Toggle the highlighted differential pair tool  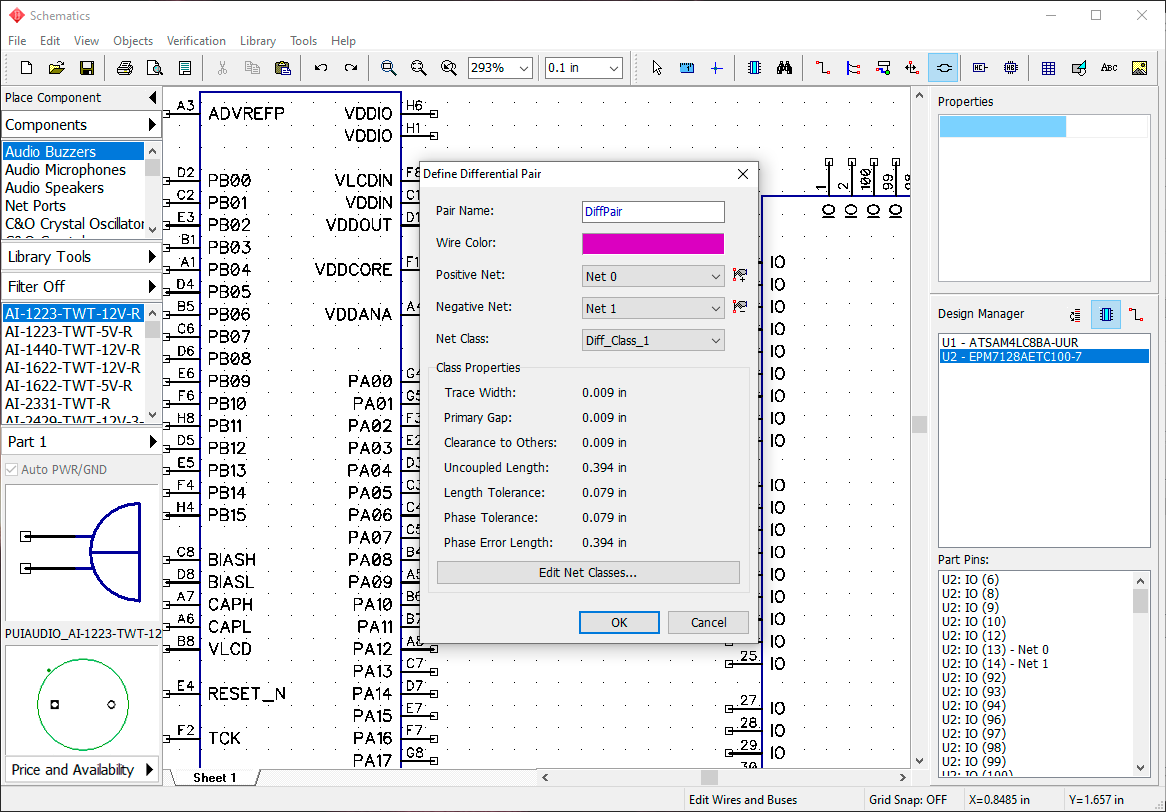[943, 68]
